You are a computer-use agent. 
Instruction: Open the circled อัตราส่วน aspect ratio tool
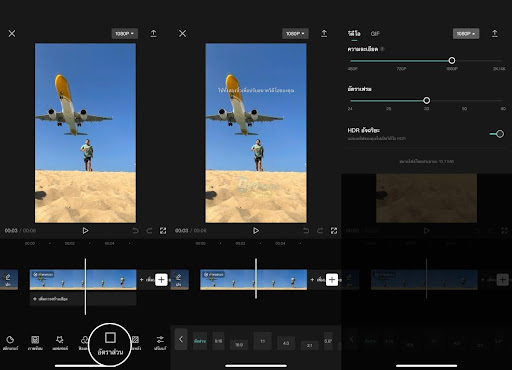tap(110, 344)
